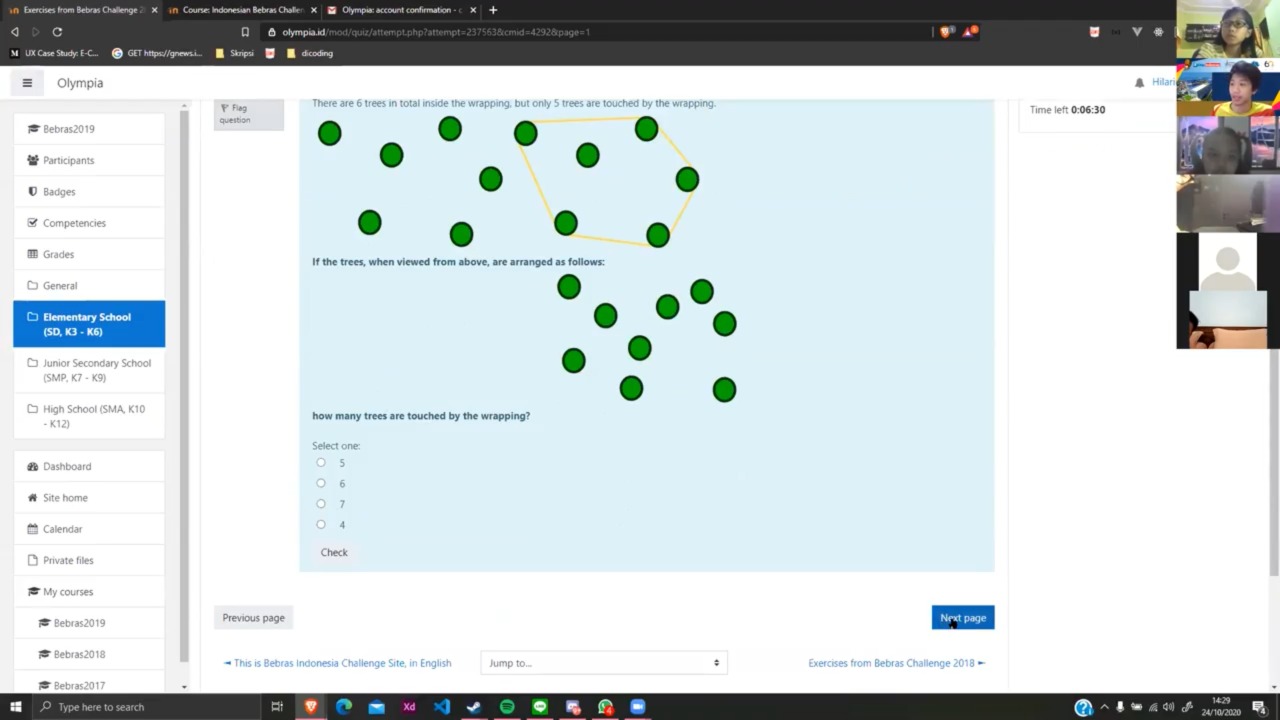Viewport: 1280px width, 720px height.
Task: Click the Olympia site title
Action: pos(80,83)
